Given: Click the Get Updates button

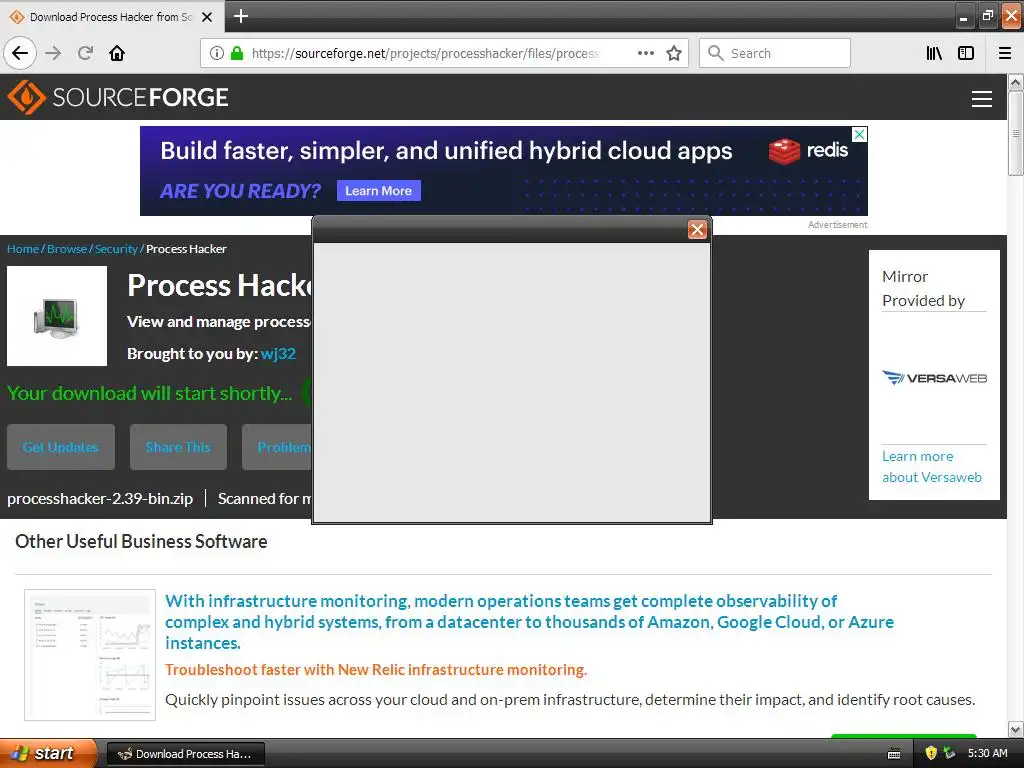Looking at the screenshot, I should [61, 447].
